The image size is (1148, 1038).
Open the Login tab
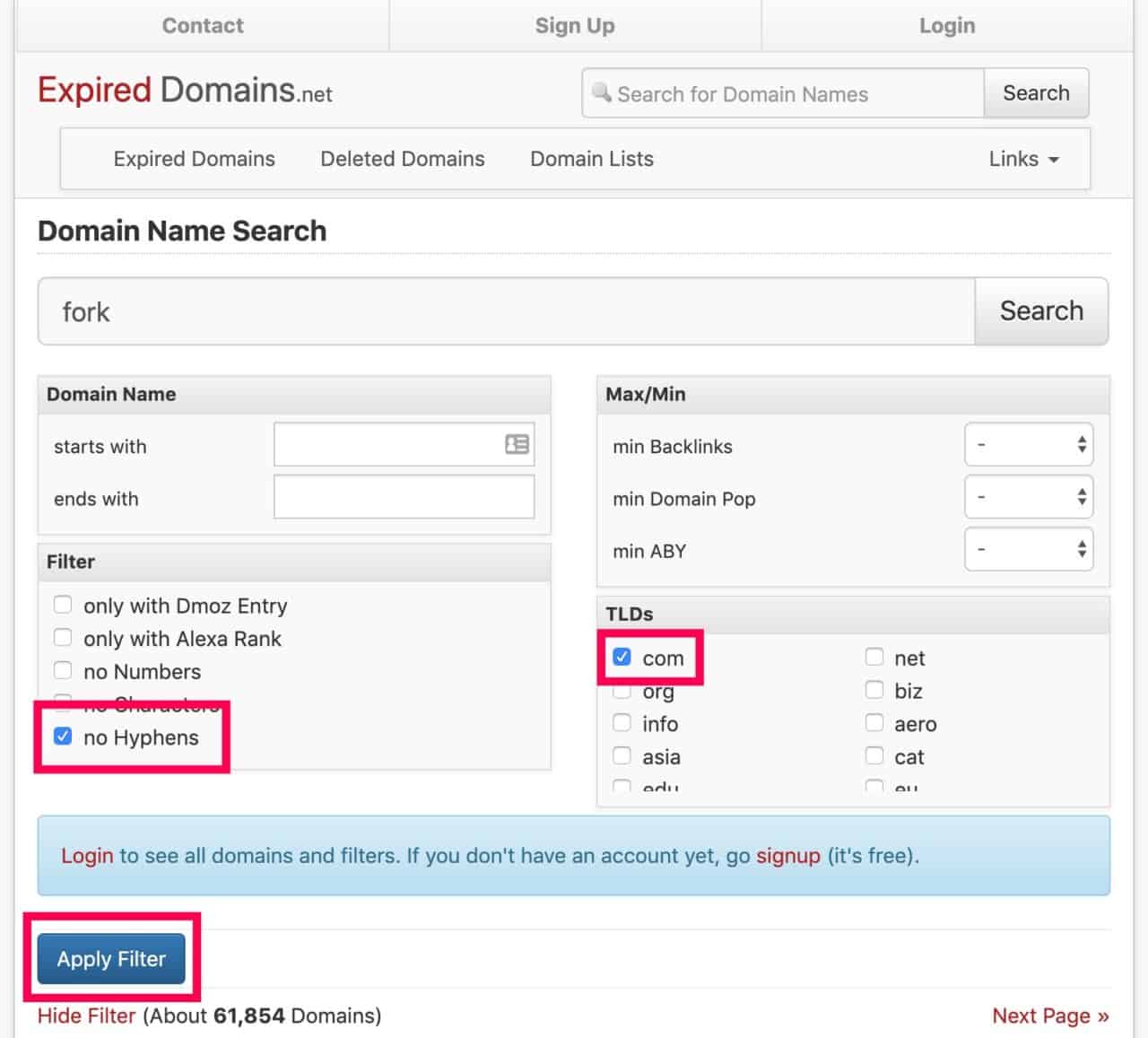[947, 25]
